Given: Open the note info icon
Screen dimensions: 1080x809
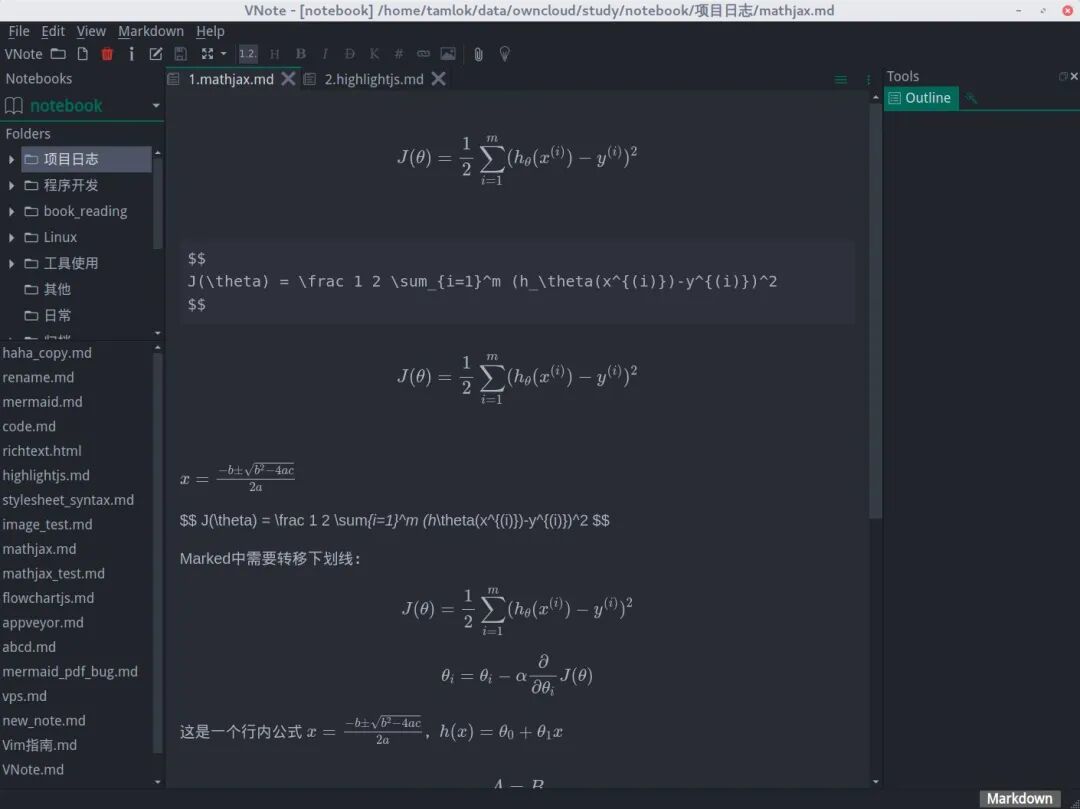Looking at the screenshot, I should tap(132, 54).
